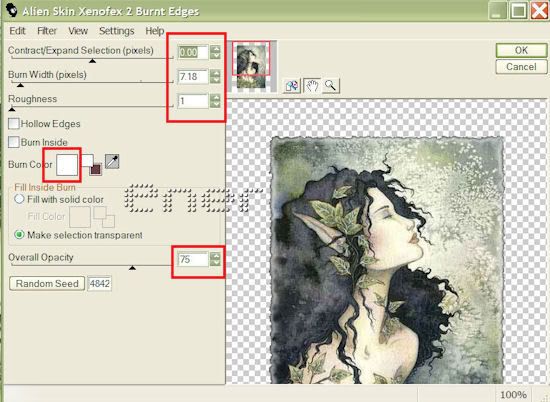Enable the Burn Inside checkbox
The height and width of the screenshot is (402, 550).
point(14,142)
